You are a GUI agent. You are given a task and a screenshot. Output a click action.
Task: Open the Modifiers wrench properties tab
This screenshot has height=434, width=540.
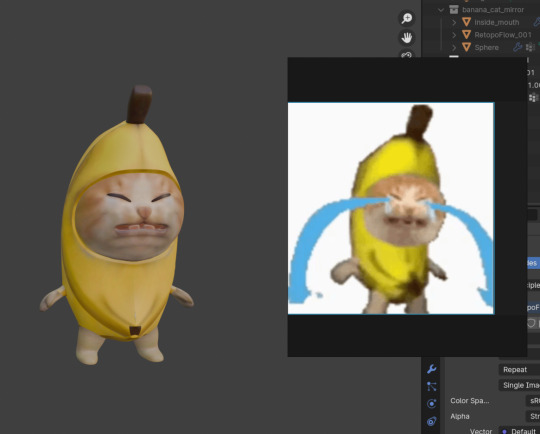tap(432, 369)
